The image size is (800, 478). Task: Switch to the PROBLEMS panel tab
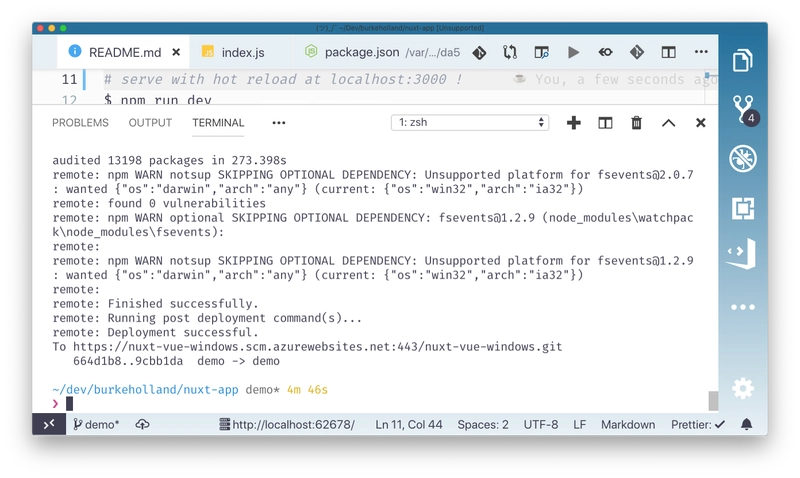pyautogui.click(x=80, y=123)
